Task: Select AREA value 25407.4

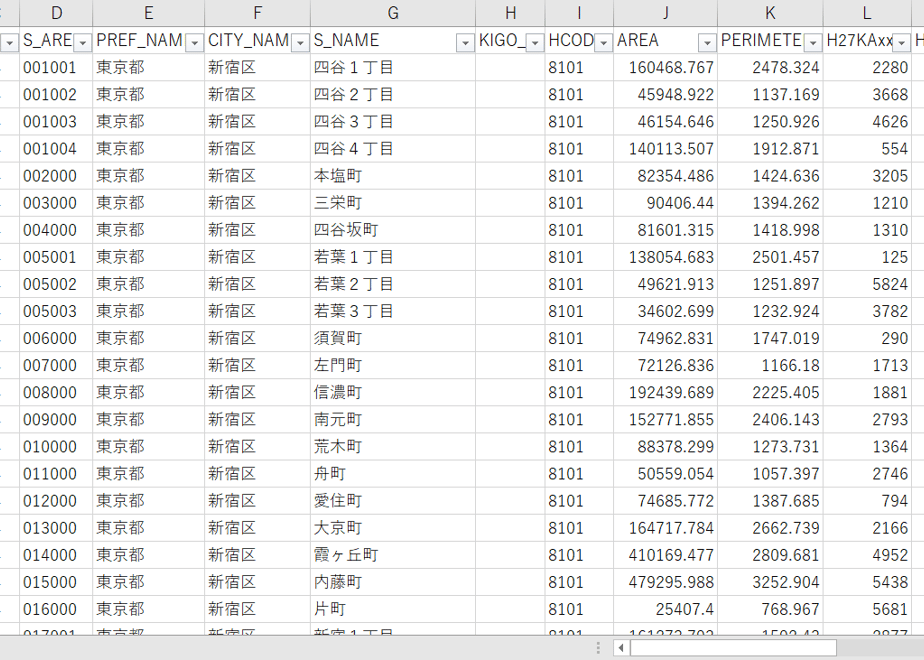Action: (x=665, y=609)
